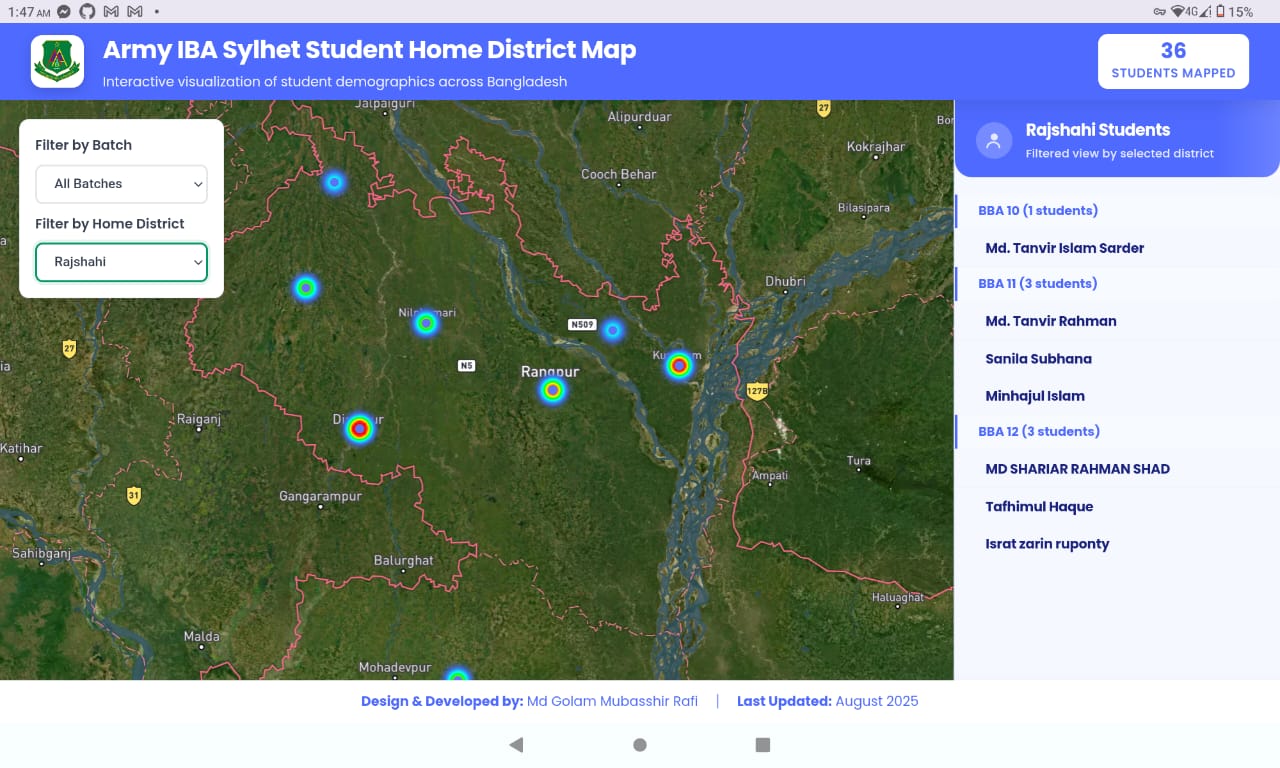Screen dimensions: 1280x768
Task: Open the Filter by Home District dropdown
Action: click(x=121, y=262)
